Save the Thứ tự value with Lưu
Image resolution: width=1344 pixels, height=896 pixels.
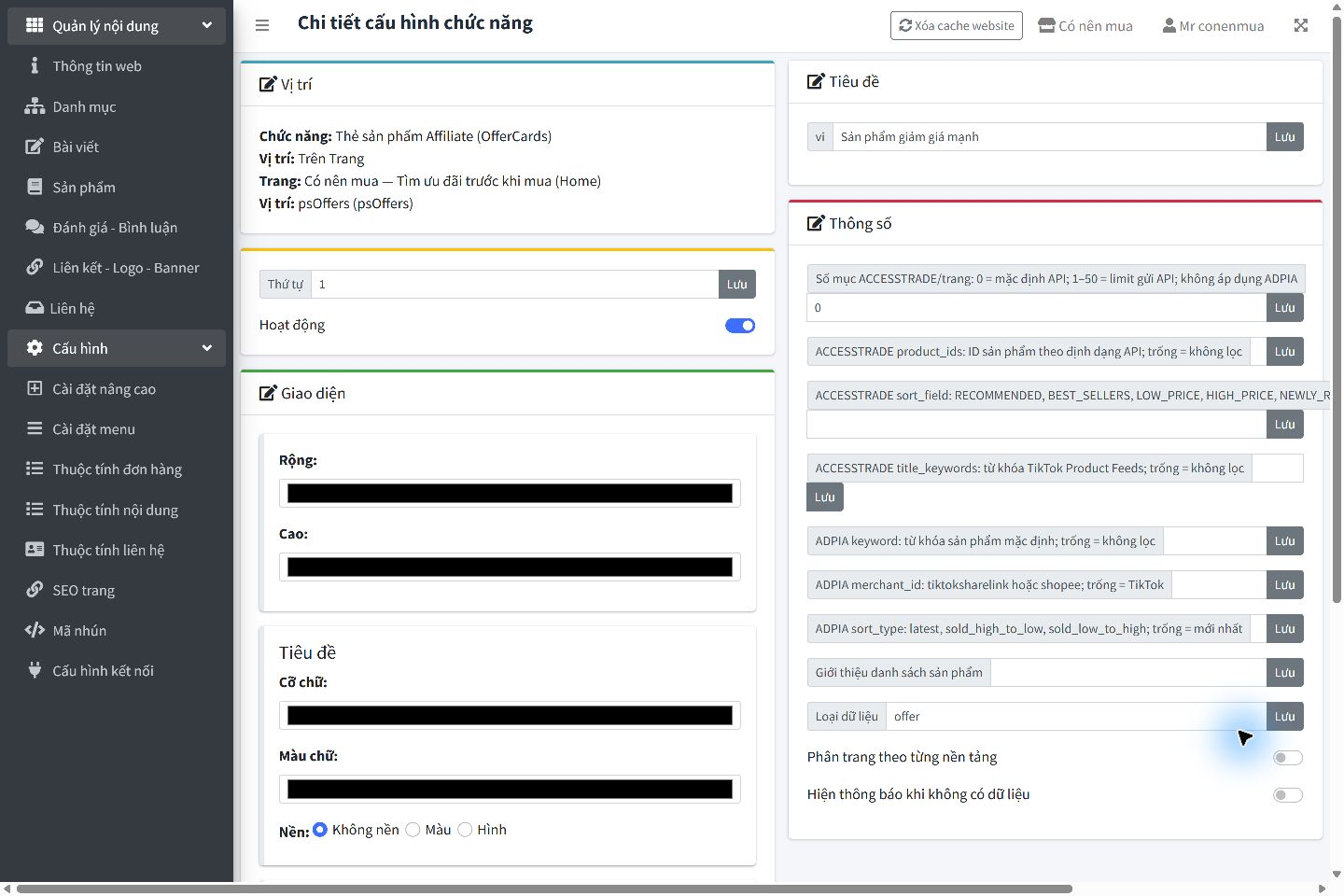737,285
